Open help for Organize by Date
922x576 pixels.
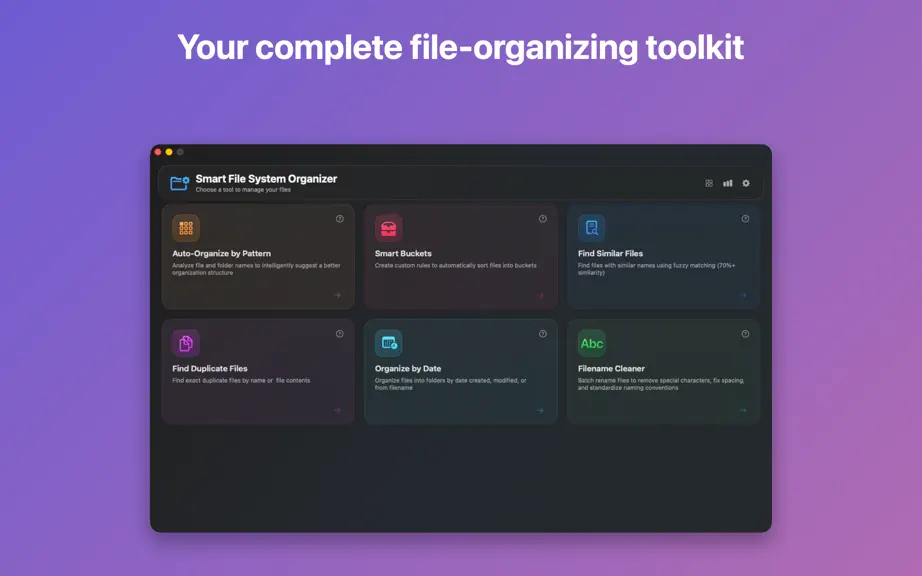coord(543,334)
